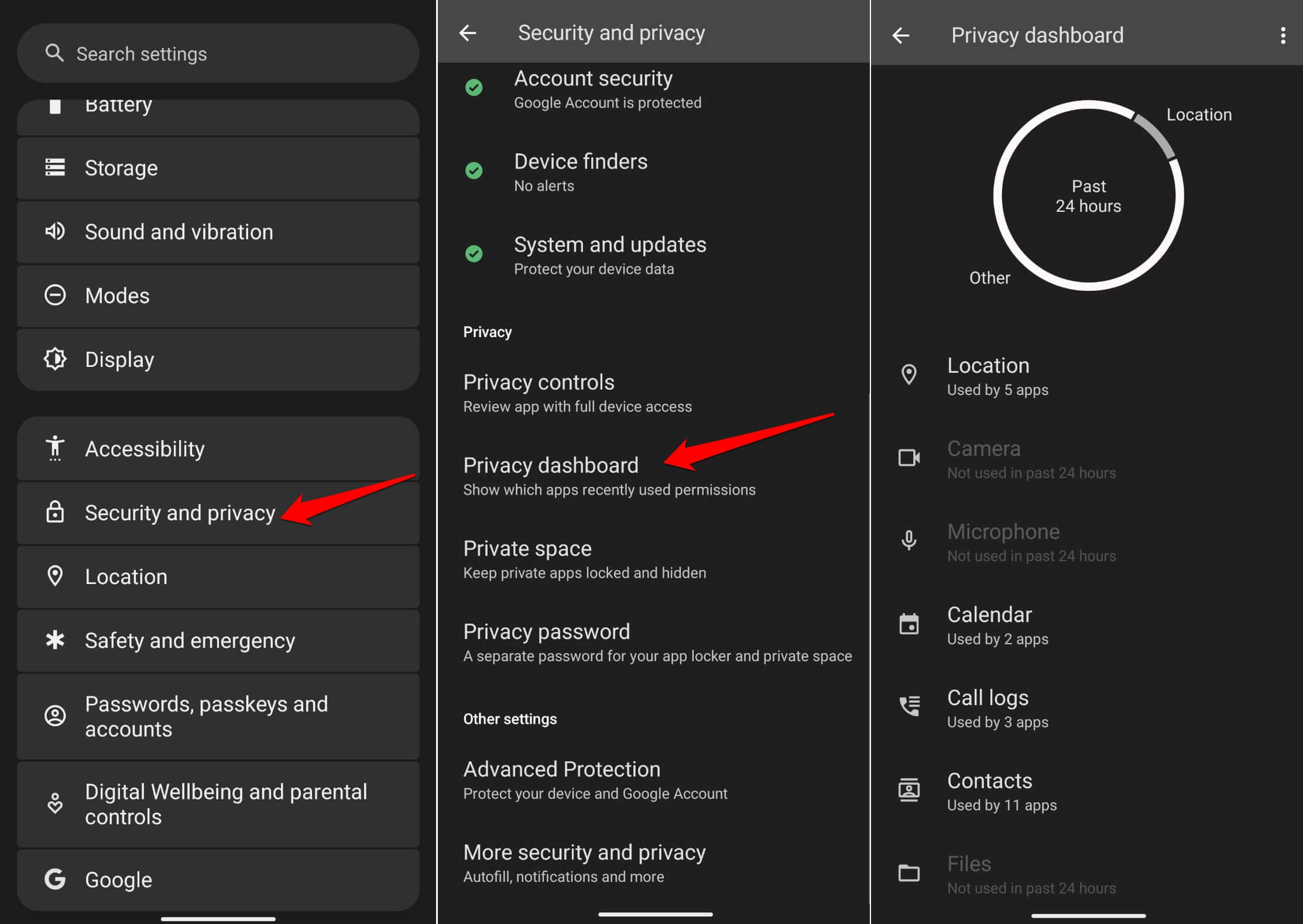1303x924 pixels.
Task: Open Private space
Action: click(x=653, y=559)
